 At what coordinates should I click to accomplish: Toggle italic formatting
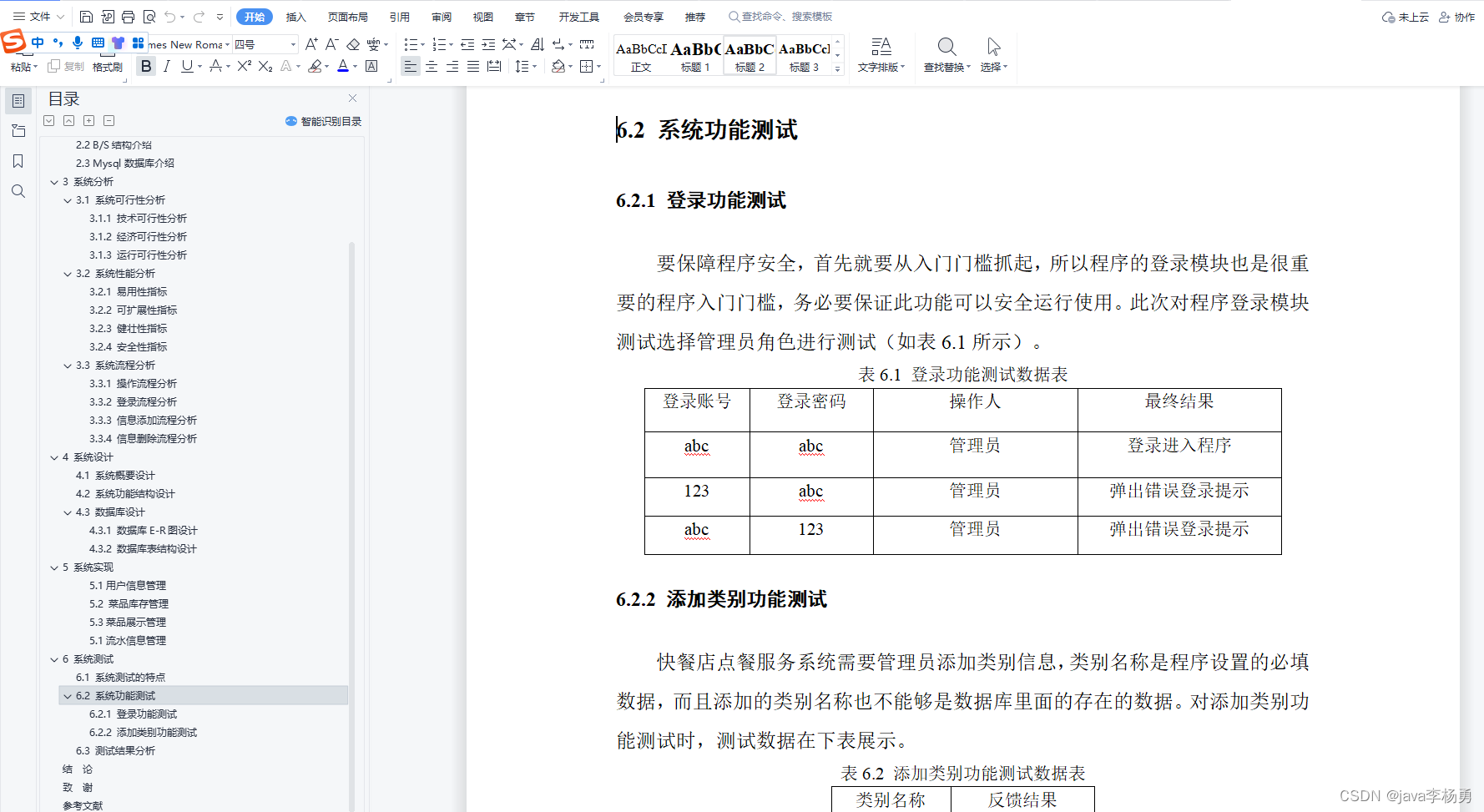pos(167,66)
